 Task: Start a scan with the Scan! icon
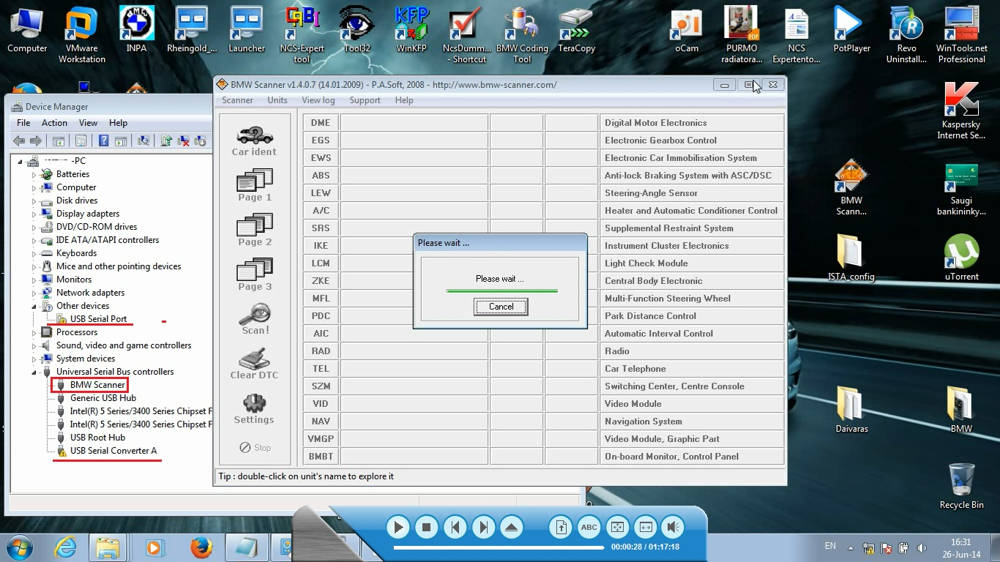(254, 317)
